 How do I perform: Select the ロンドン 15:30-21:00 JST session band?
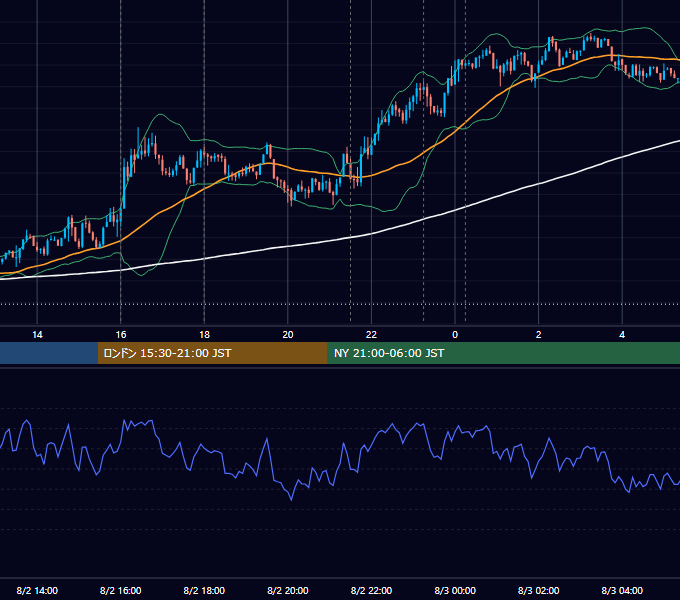tap(212, 353)
